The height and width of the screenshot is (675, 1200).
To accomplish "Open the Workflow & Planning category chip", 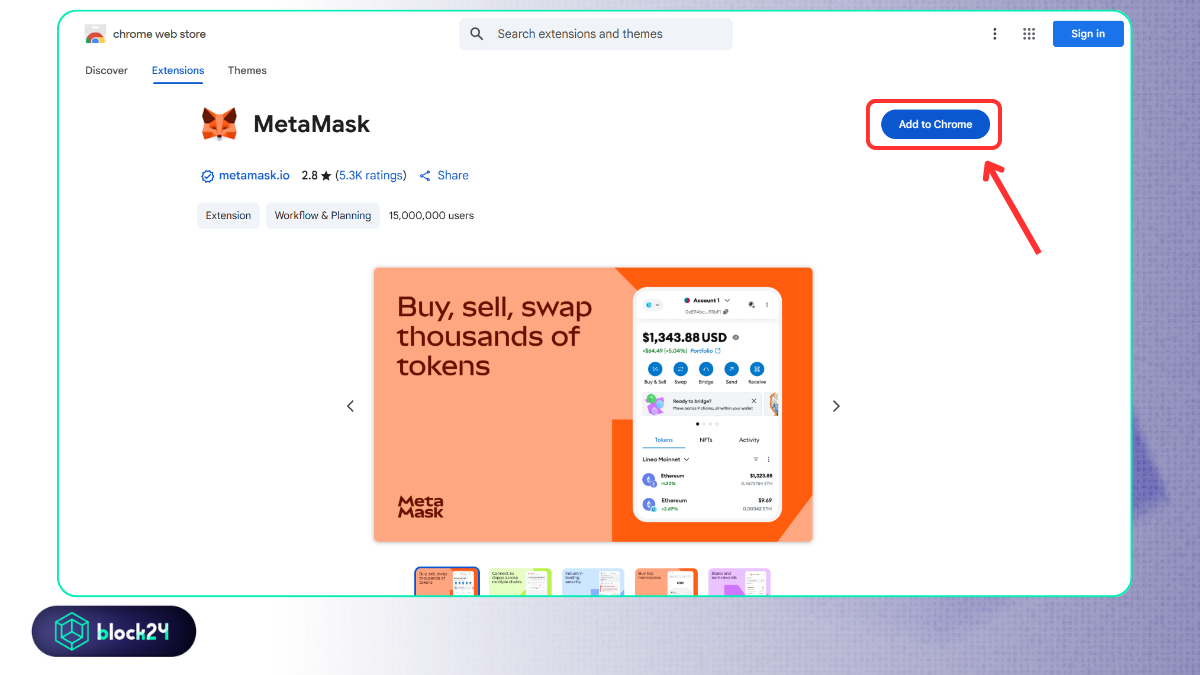I will 323,215.
